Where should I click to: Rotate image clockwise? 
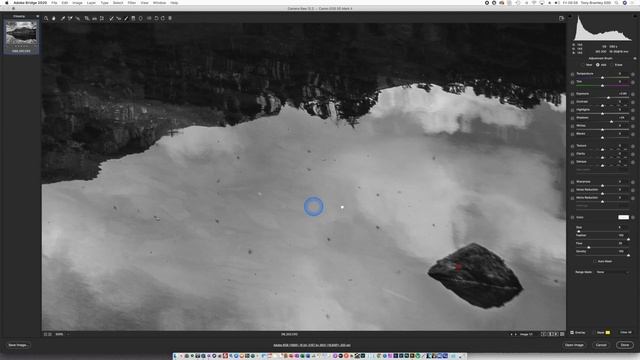pos(162,18)
